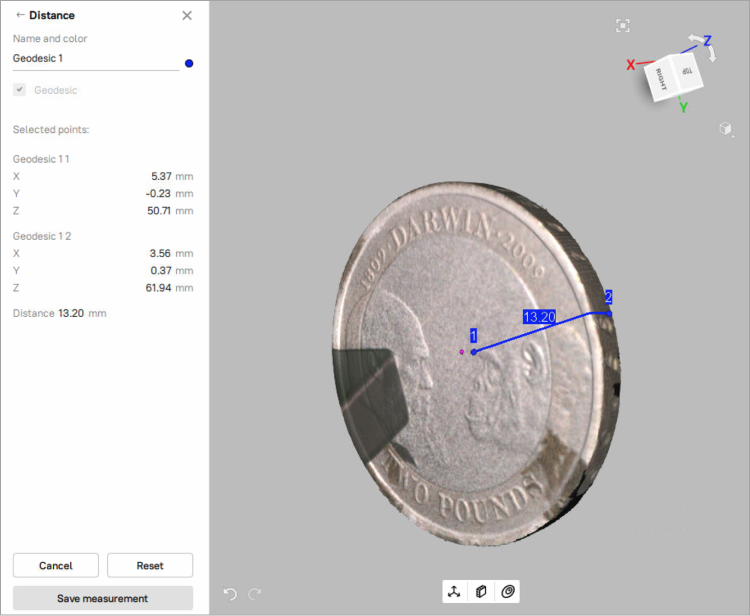Click the 'Name and color' label
The image size is (750, 616).
[50, 39]
